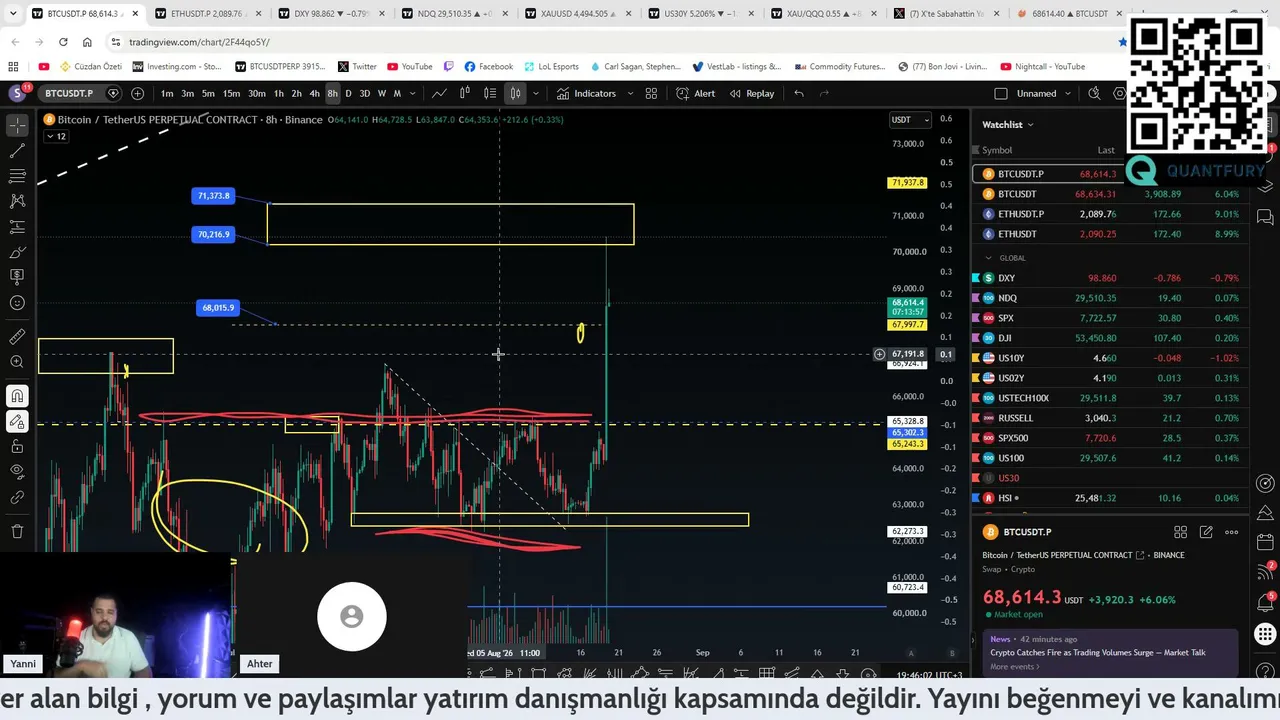Open the details panel three-dot menu
The image size is (1280, 720).
pos(1232,532)
